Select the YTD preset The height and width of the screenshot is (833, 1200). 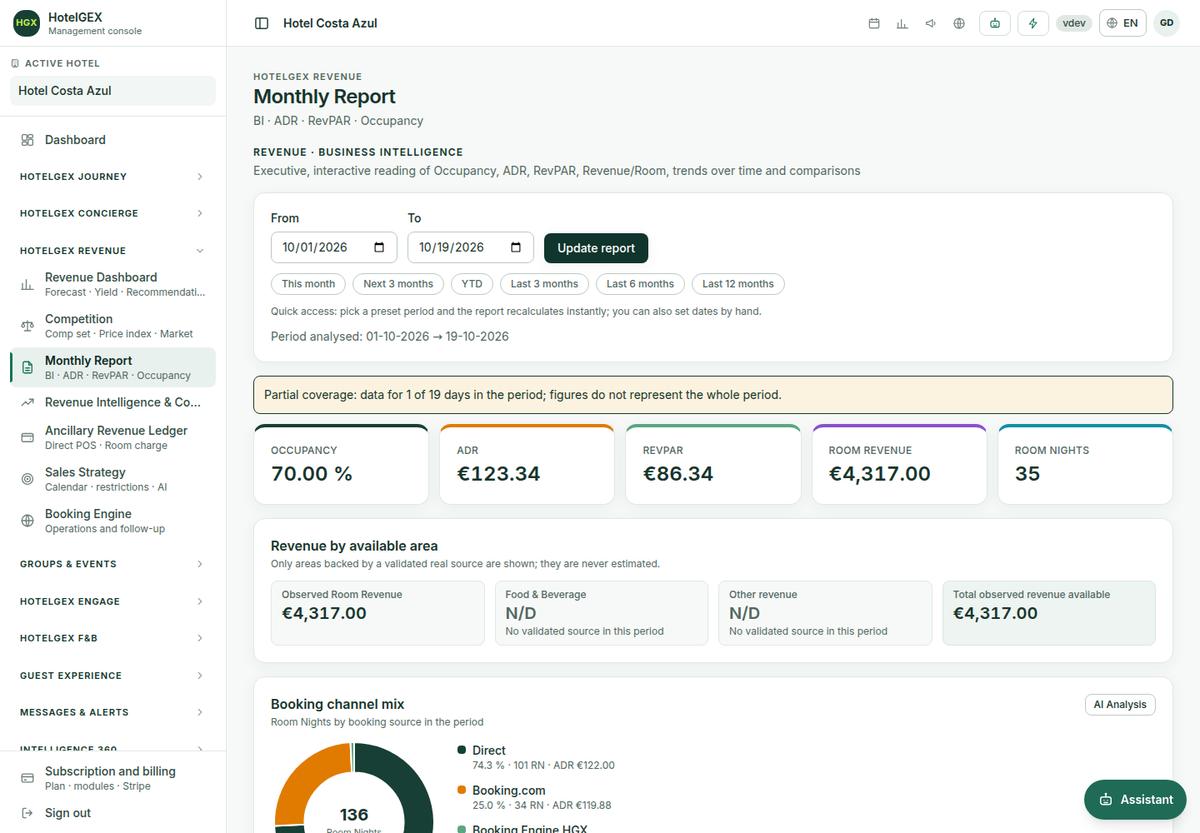[x=472, y=284]
